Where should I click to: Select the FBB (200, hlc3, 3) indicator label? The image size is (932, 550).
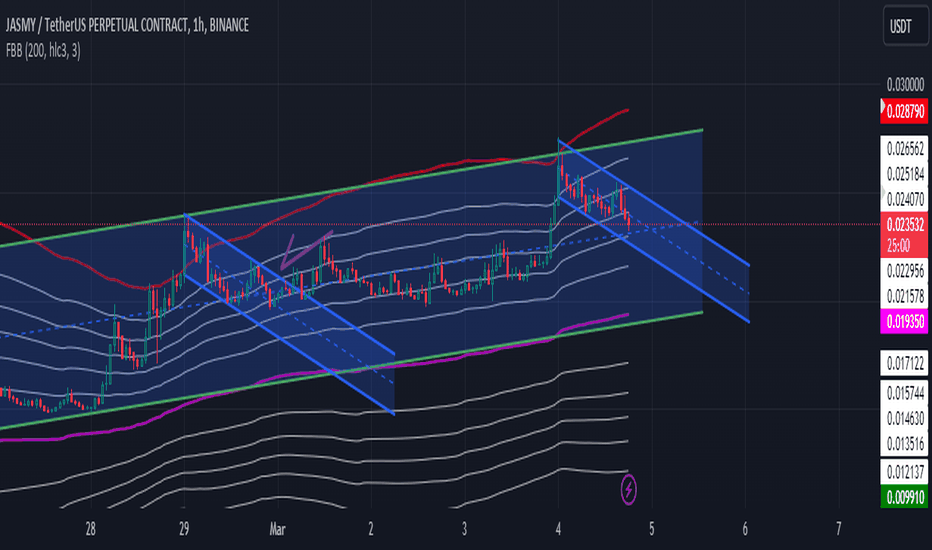point(43,51)
